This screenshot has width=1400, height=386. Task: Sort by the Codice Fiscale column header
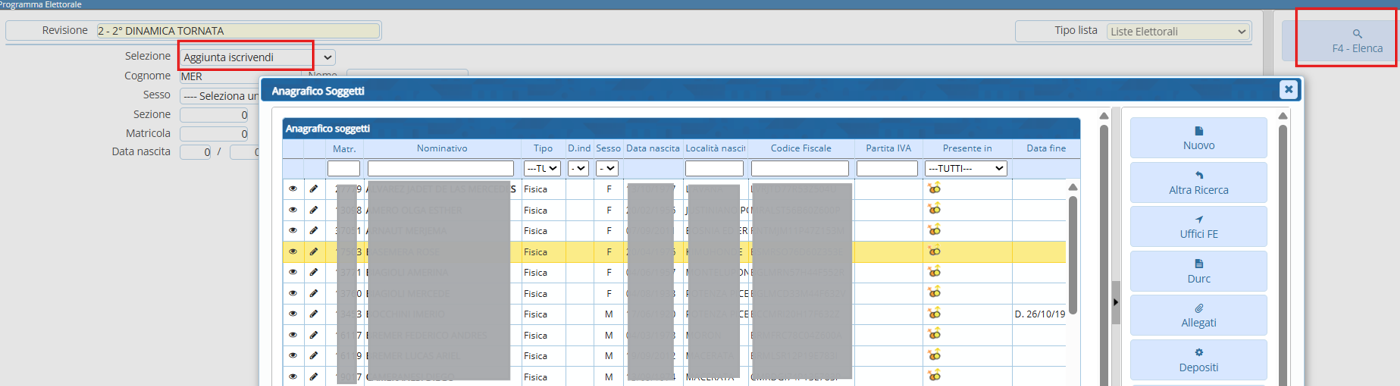[x=801, y=148]
